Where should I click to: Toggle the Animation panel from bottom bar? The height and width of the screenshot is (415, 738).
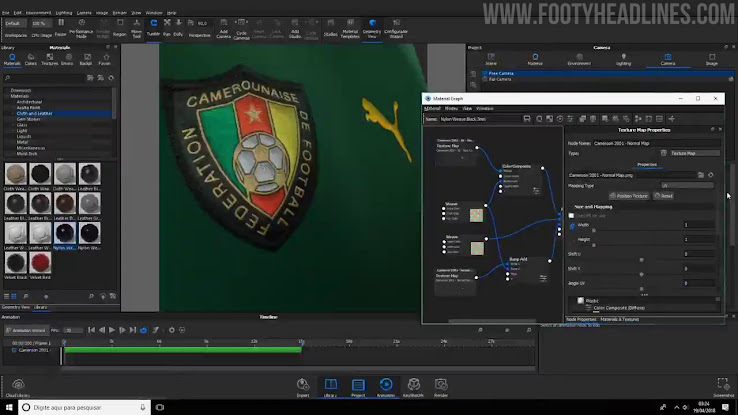(386, 387)
